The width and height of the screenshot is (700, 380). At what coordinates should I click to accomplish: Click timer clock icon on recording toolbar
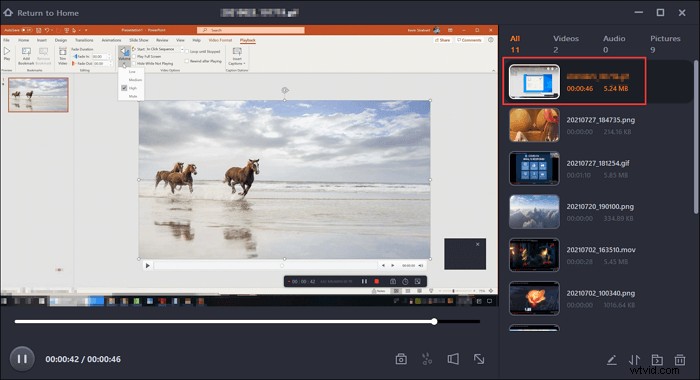(405, 281)
